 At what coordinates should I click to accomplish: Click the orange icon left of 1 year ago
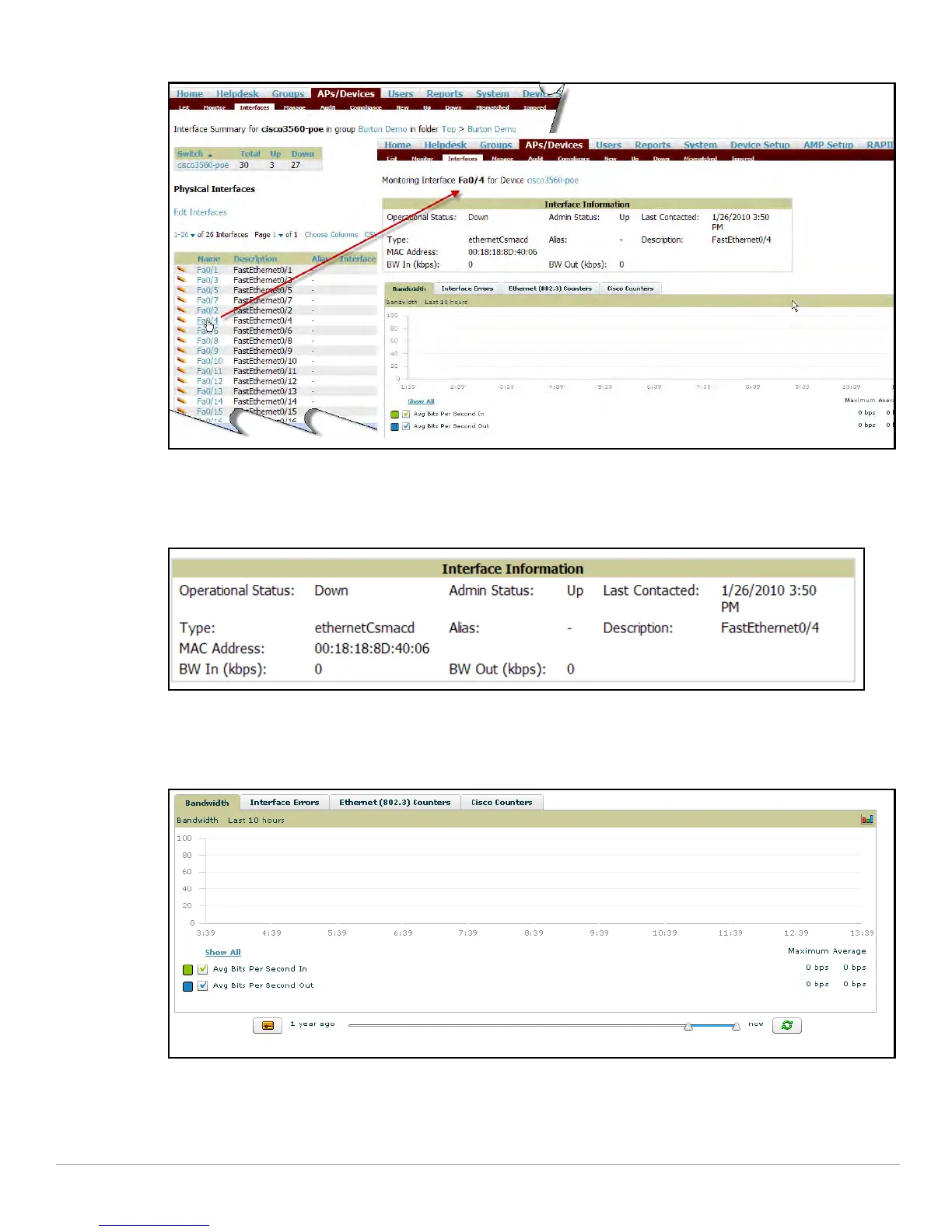click(x=268, y=1026)
